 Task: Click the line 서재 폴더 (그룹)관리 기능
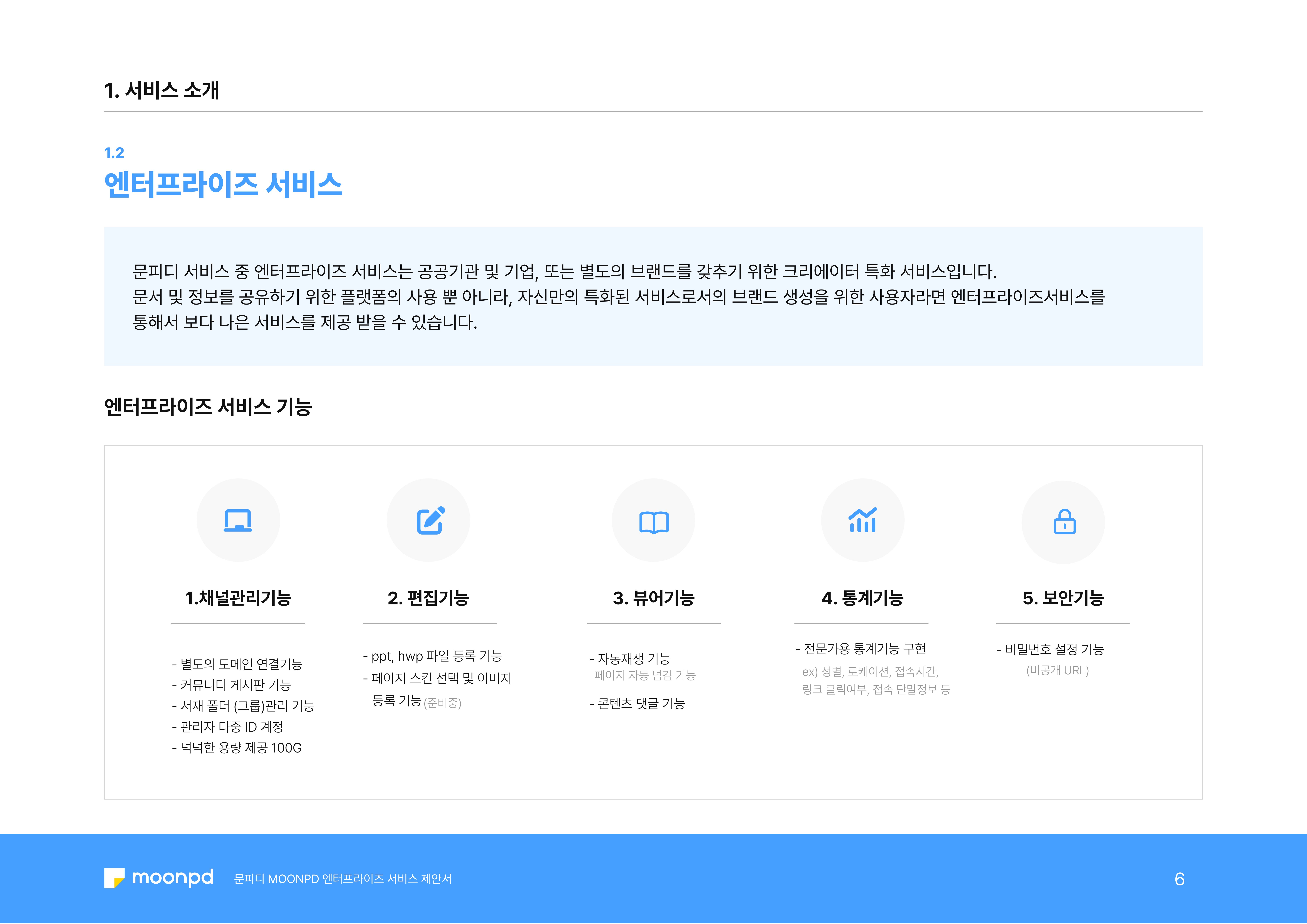(x=243, y=706)
